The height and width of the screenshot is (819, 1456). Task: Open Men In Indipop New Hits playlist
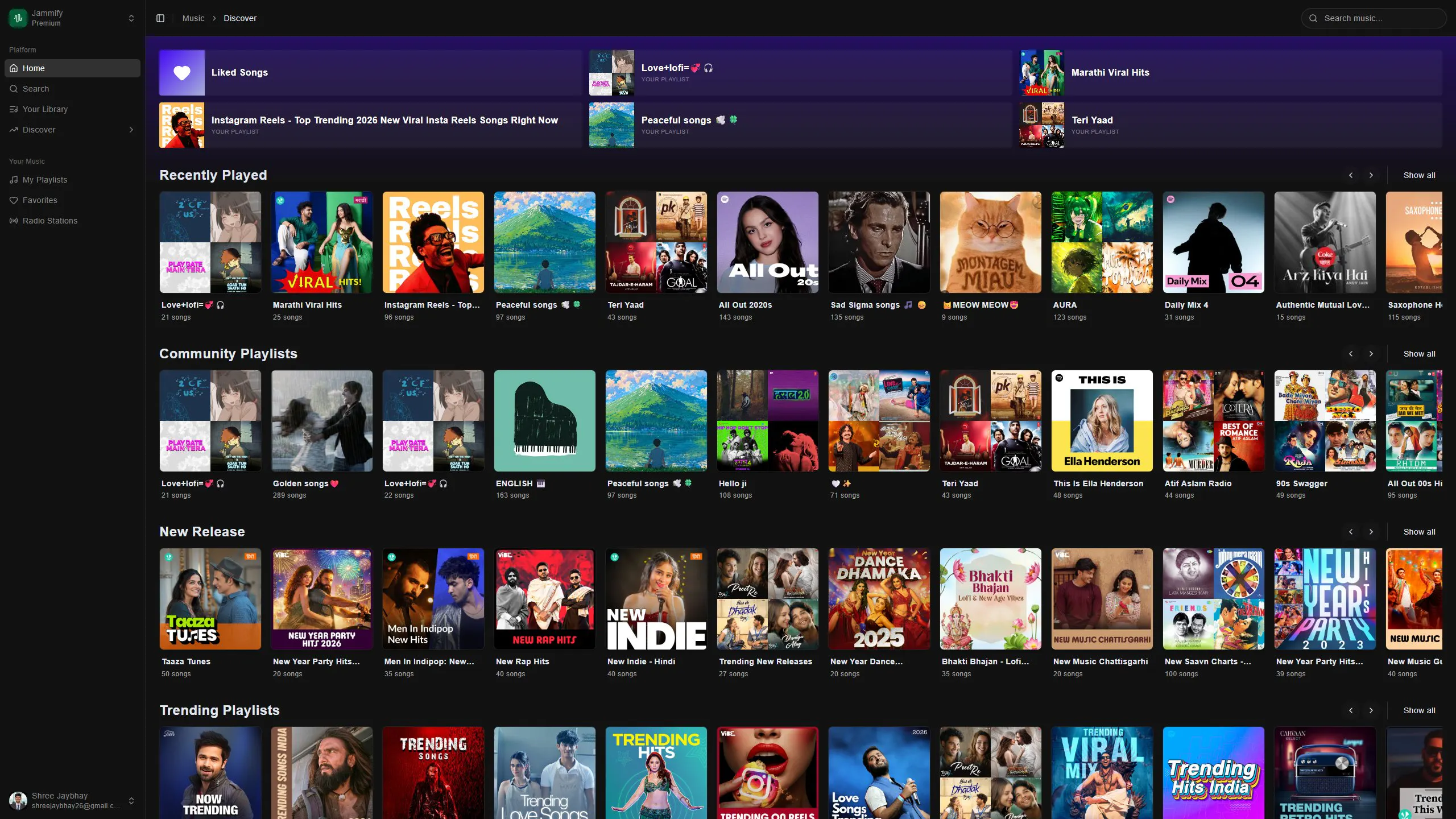433,599
